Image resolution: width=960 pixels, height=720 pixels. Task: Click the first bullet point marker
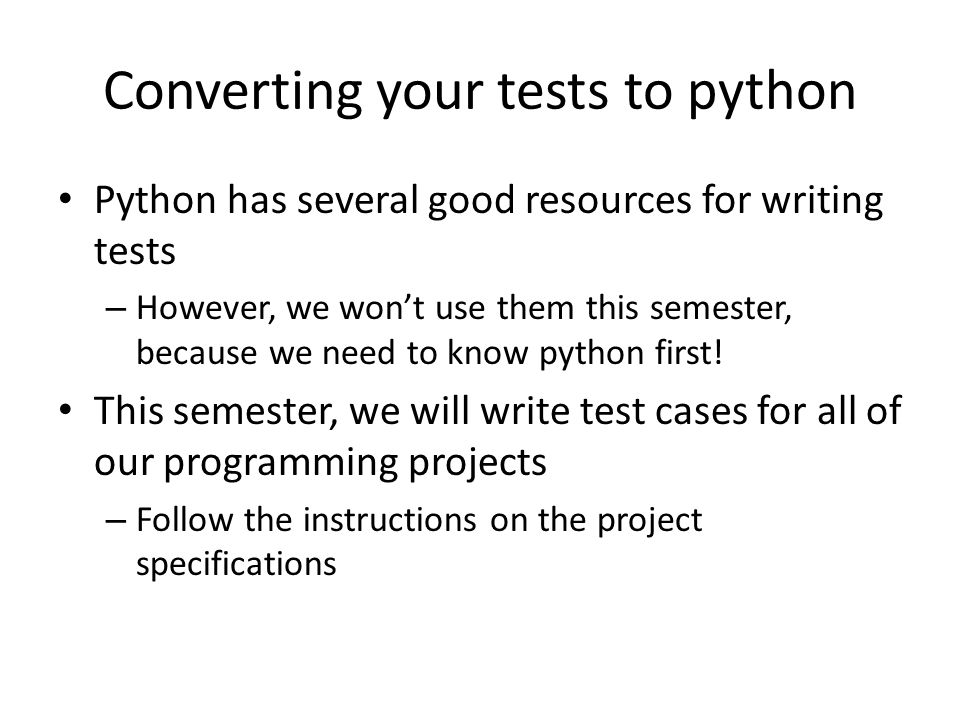point(66,199)
